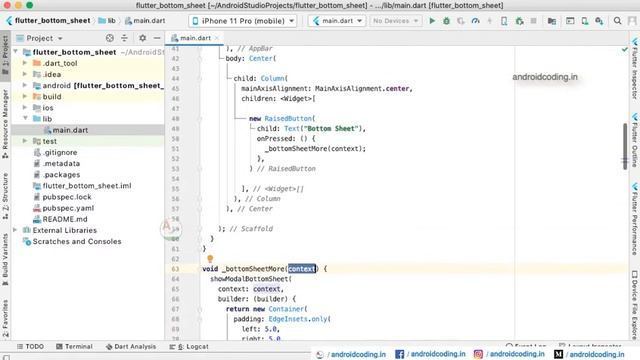Open Project panel settings gear
The image size is (640, 360).
click(x=142, y=38)
